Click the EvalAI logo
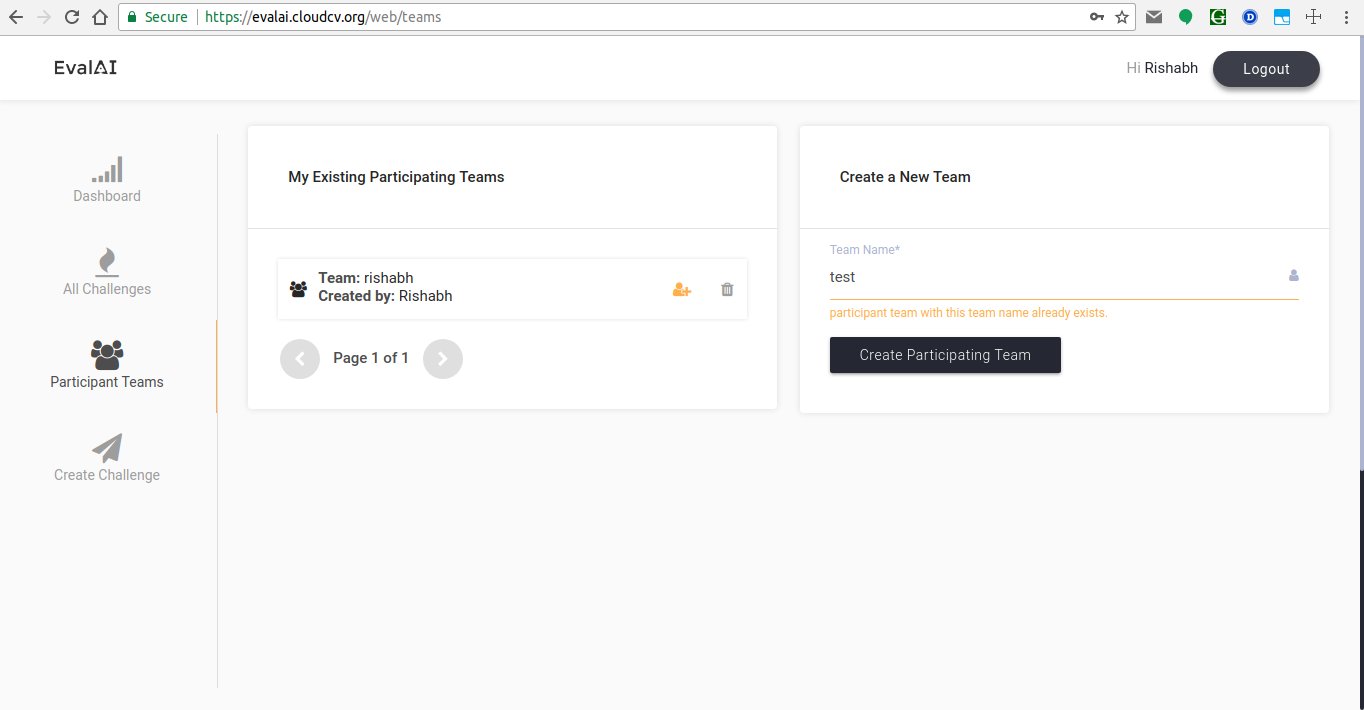This screenshot has width=1364, height=710. (x=86, y=68)
